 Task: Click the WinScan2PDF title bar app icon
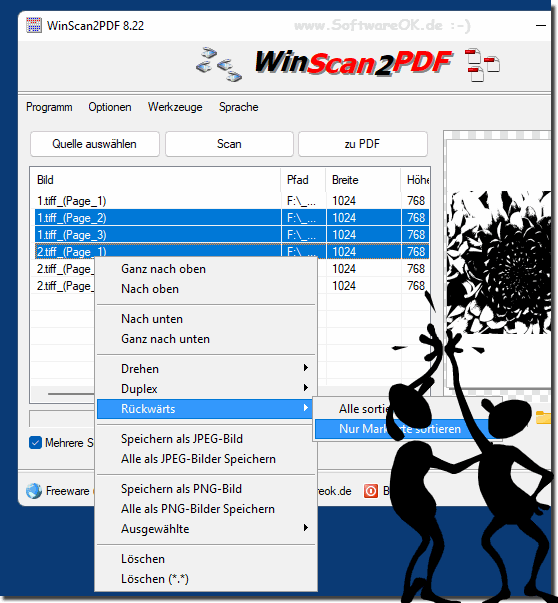pyautogui.click(x=33, y=26)
